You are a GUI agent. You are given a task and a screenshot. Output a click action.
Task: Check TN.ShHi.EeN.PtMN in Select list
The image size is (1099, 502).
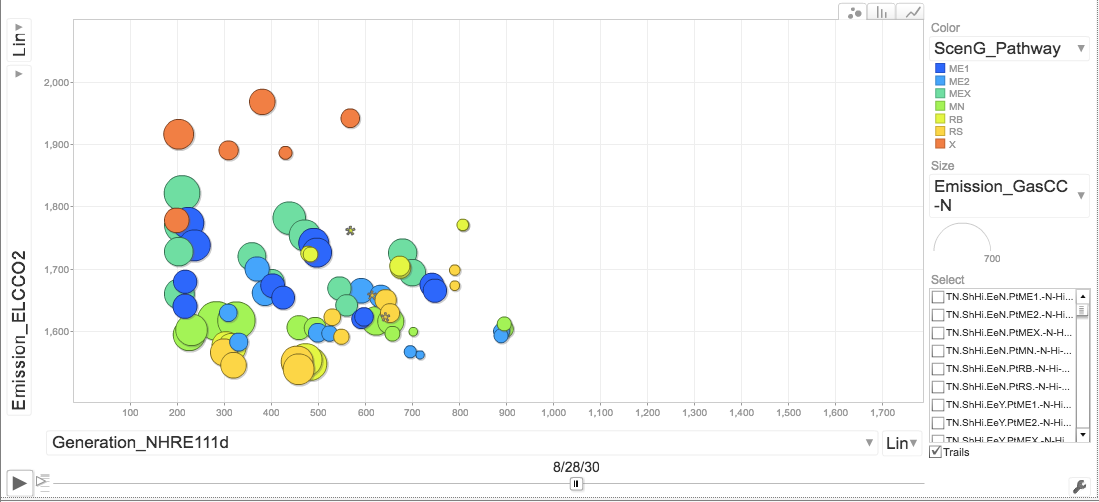[938, 351]
